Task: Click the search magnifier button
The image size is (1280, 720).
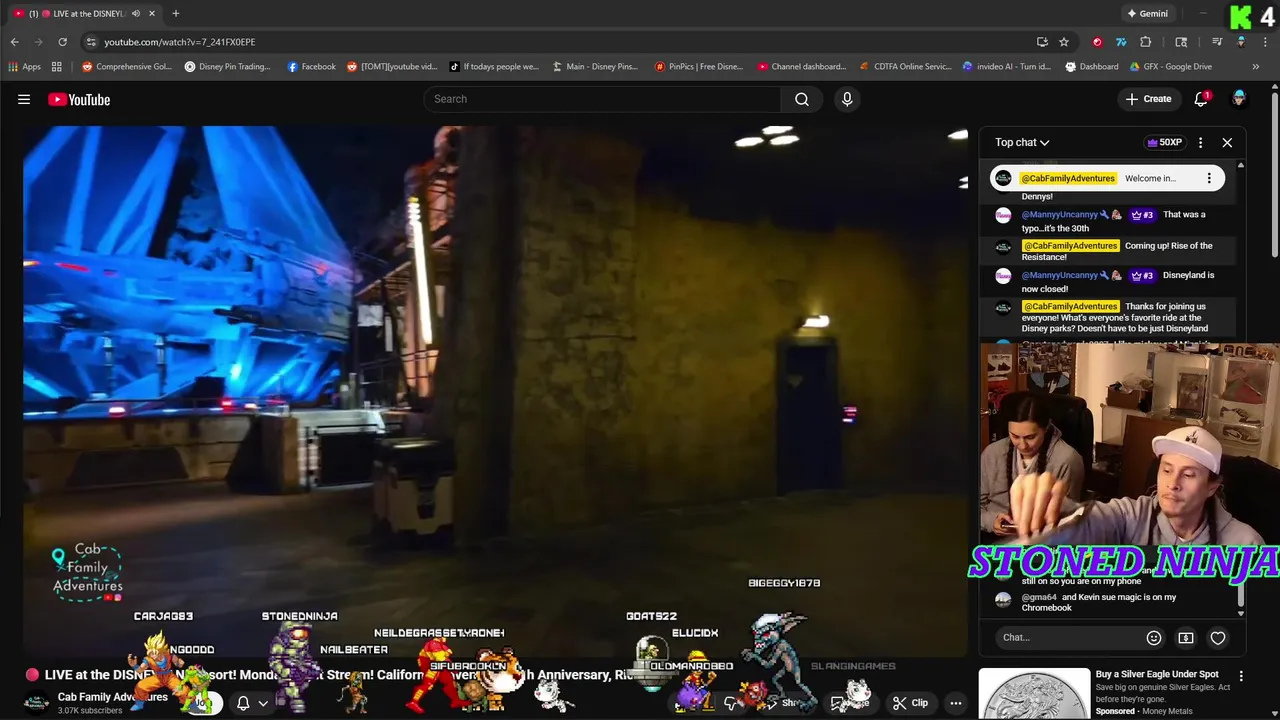Action: (802, 99)
